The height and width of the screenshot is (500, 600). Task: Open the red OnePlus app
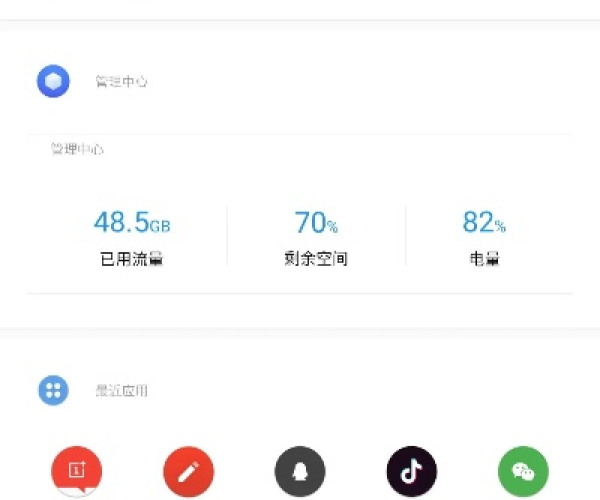(x=76, y=471)
